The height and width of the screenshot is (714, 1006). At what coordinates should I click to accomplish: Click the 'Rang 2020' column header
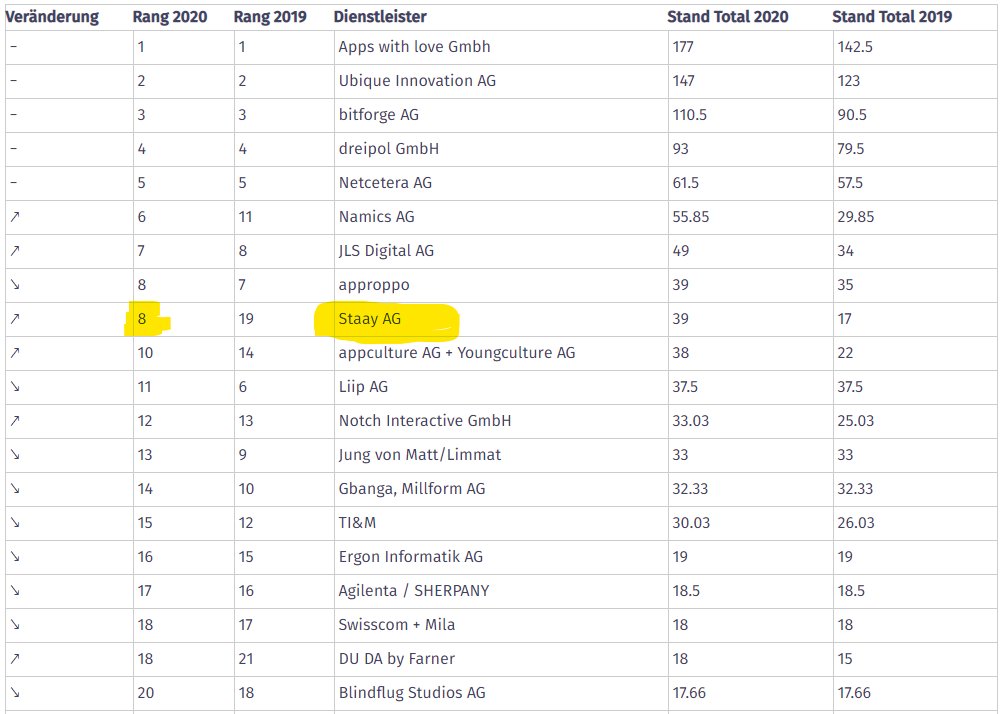pos(169,17)
